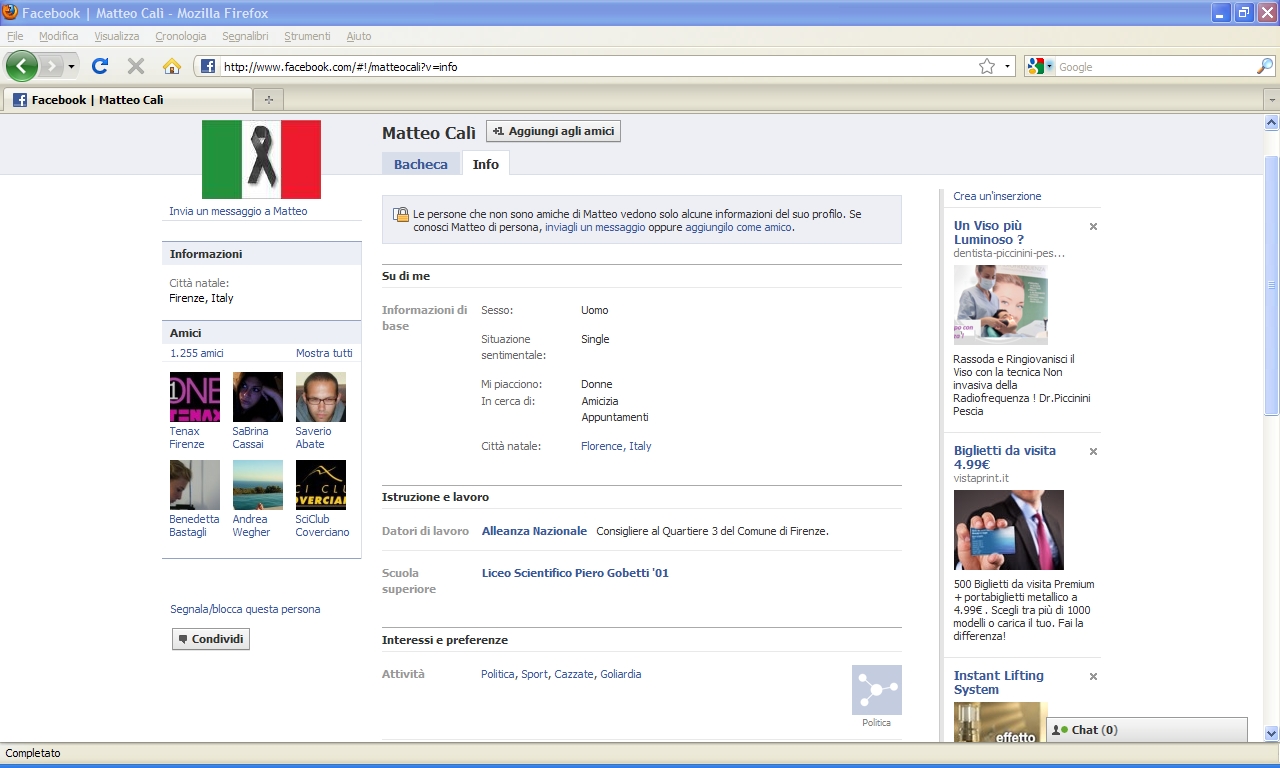Open Liceo Scientifico Piero Gobetti '01 link
The image size is (1280, 768).
pyautogui.click(x=575, y=573)
